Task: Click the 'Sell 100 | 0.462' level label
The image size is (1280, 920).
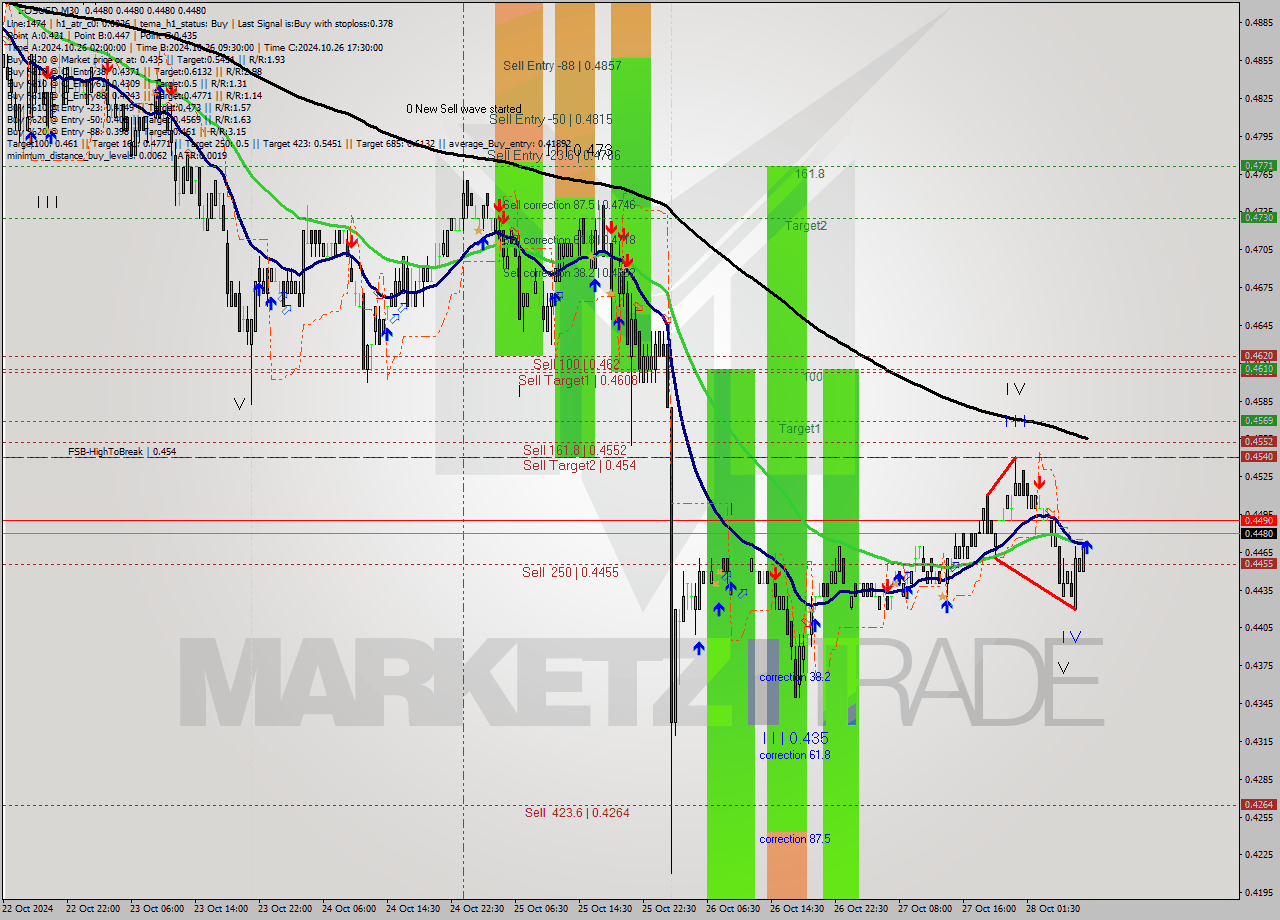Action: tap(577, 365)
